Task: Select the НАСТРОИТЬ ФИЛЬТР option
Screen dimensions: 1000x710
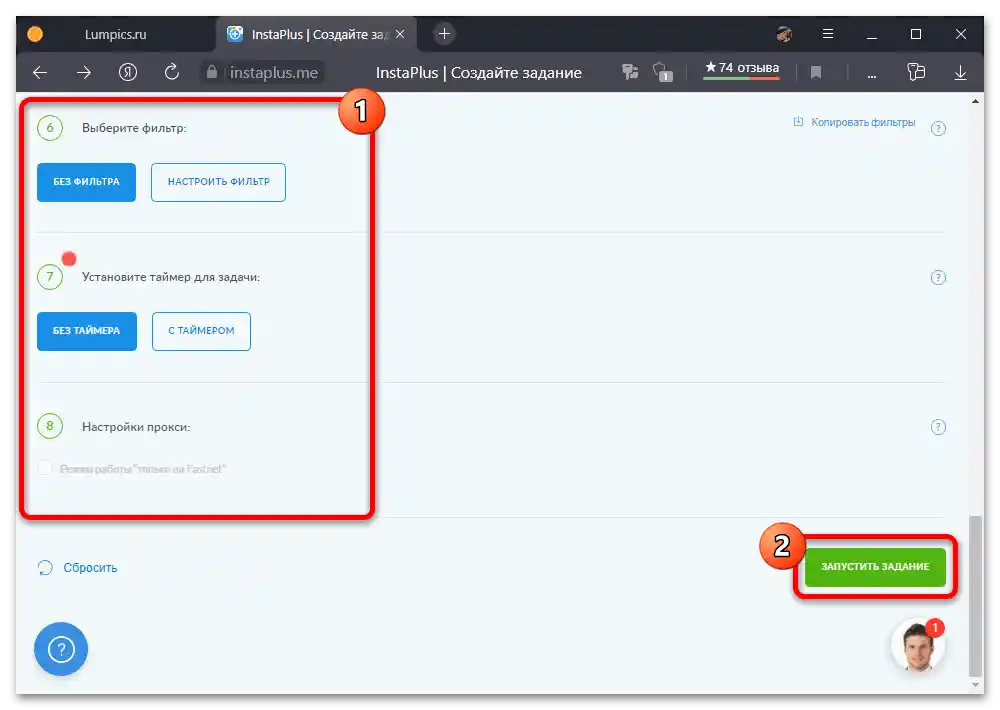Action: point(218,182)
